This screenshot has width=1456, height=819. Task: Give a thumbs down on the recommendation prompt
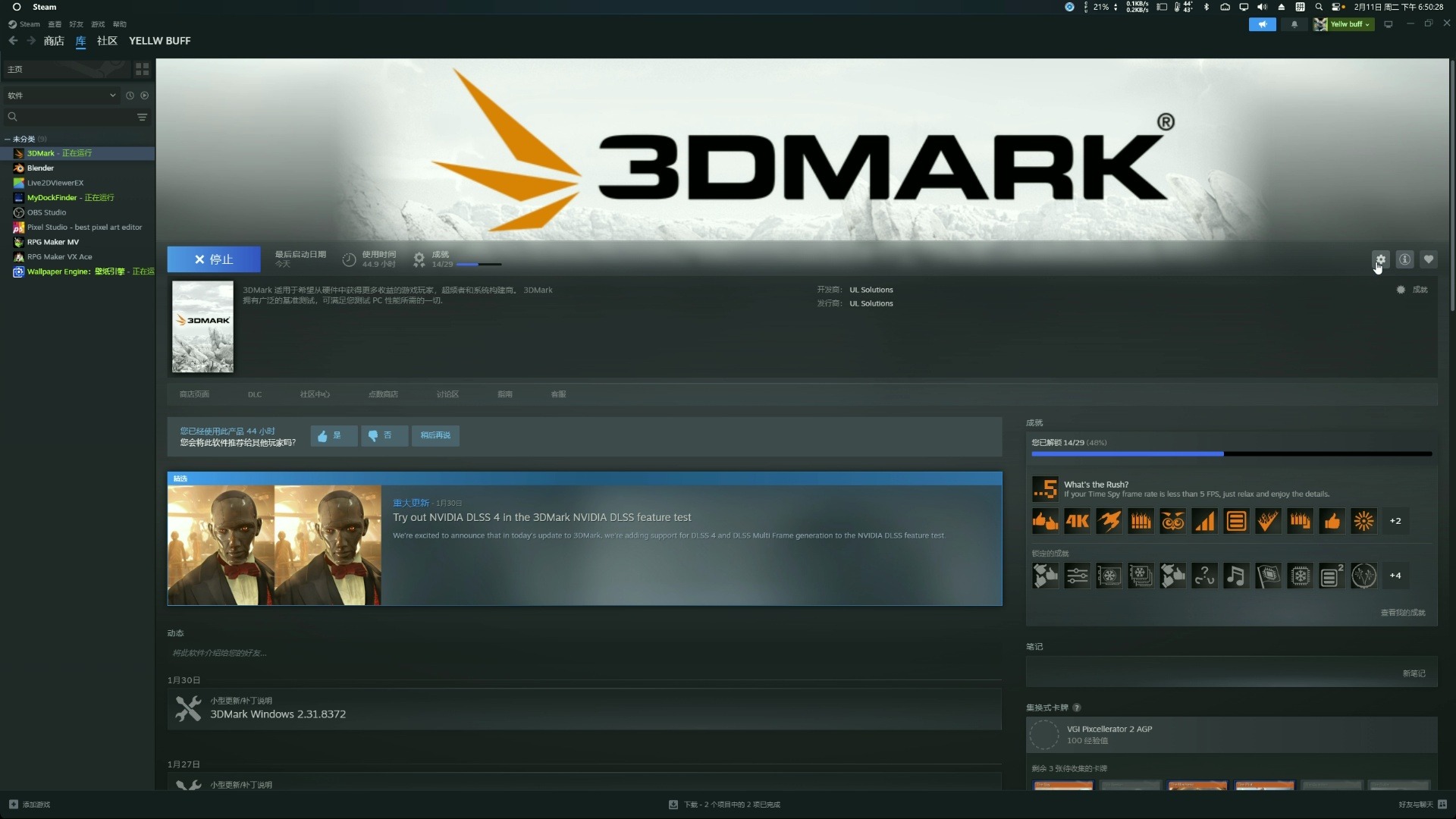384,436
